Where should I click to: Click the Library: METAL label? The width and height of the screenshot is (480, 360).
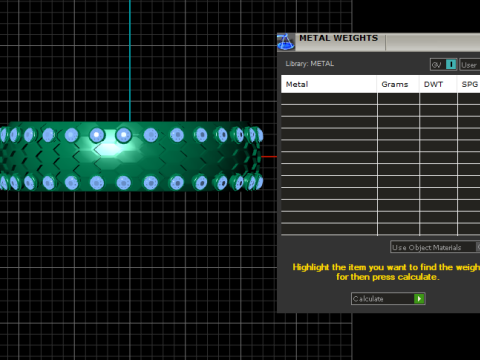310,64
